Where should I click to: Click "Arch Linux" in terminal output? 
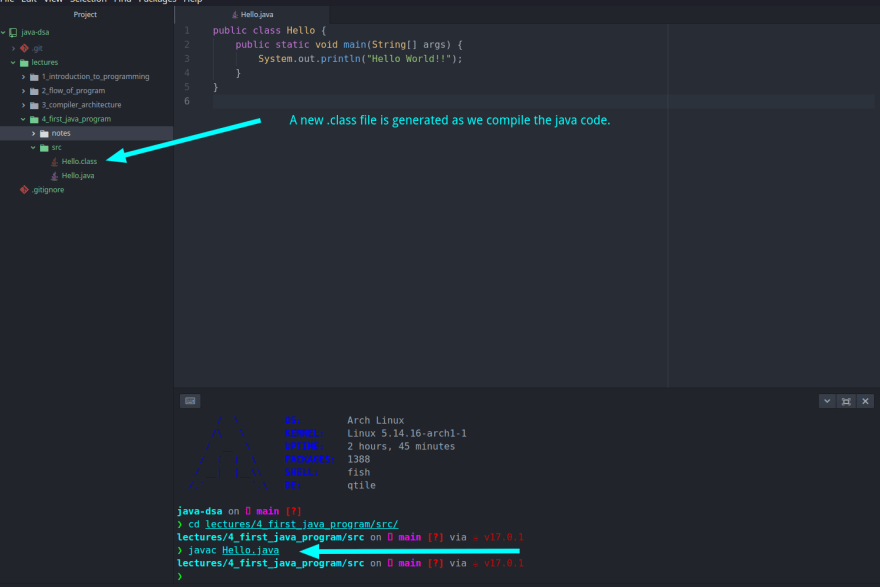coord(375,420)
